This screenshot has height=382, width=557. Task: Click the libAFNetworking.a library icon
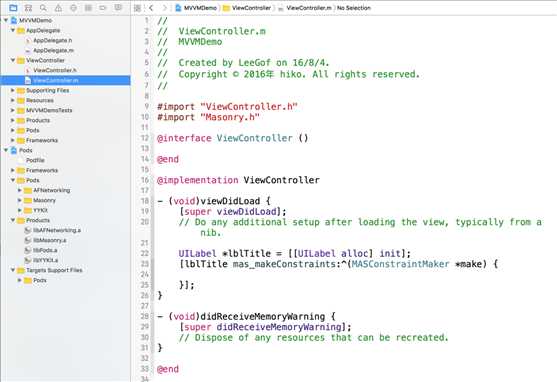pos(28,230)
